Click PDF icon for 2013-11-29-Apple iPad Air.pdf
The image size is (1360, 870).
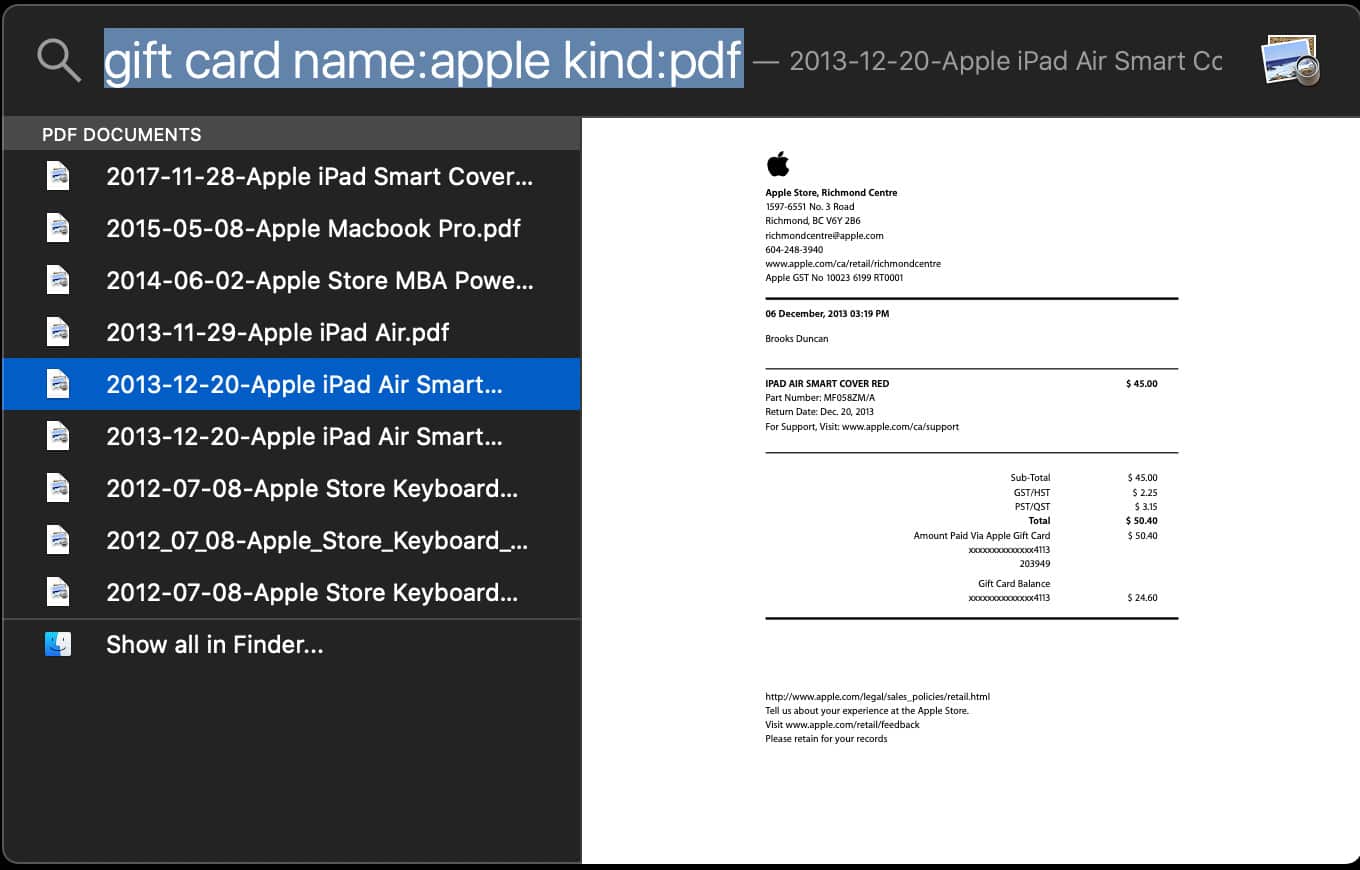click(58, 332)
